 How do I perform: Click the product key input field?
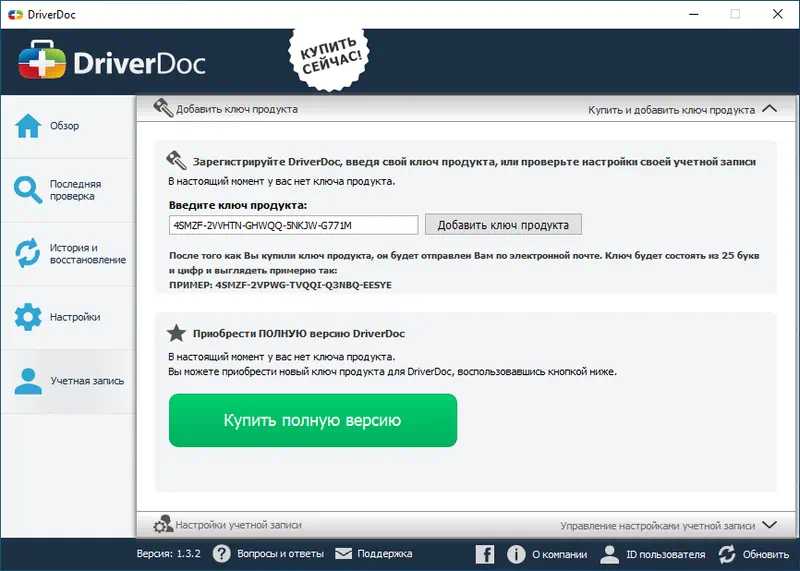293,225
